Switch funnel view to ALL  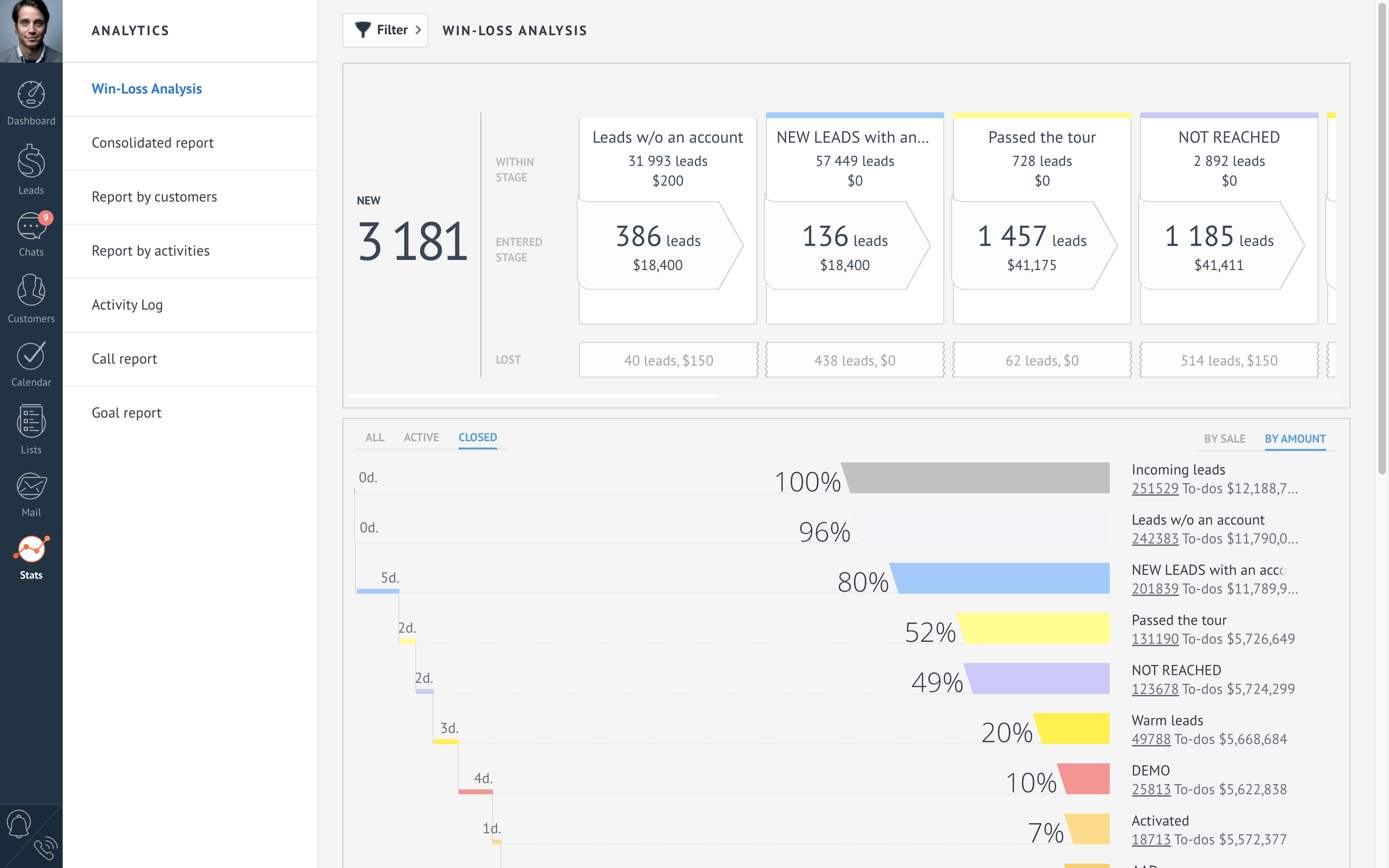pos(375,437)
